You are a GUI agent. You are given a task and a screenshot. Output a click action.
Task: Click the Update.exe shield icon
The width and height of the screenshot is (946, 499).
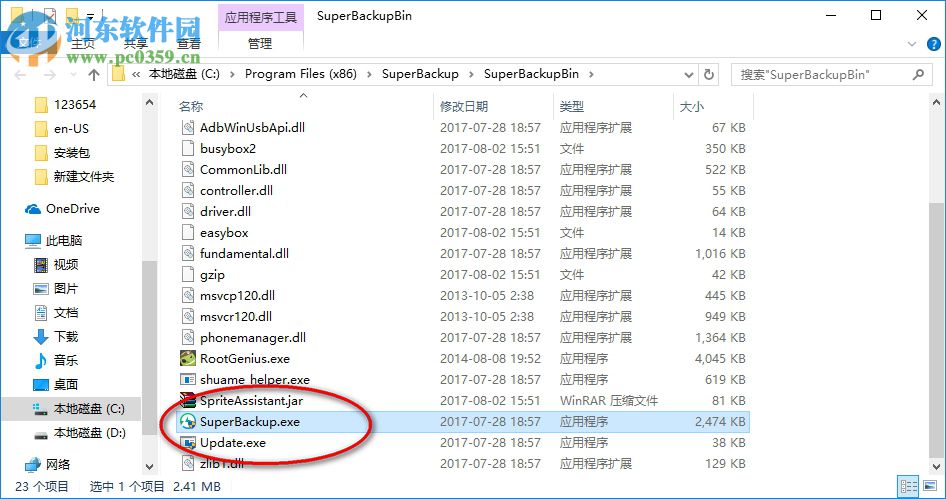188,443
